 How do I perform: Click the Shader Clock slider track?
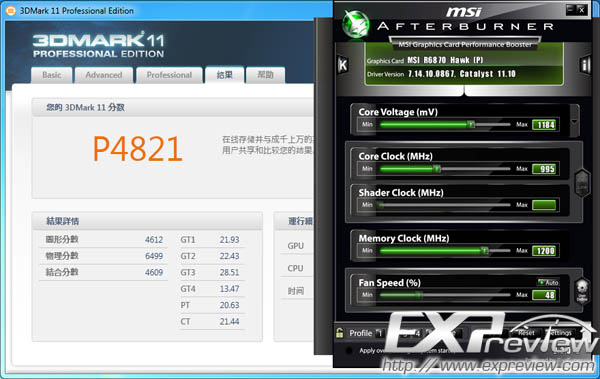pyautogui.click(x=445, y=205)
